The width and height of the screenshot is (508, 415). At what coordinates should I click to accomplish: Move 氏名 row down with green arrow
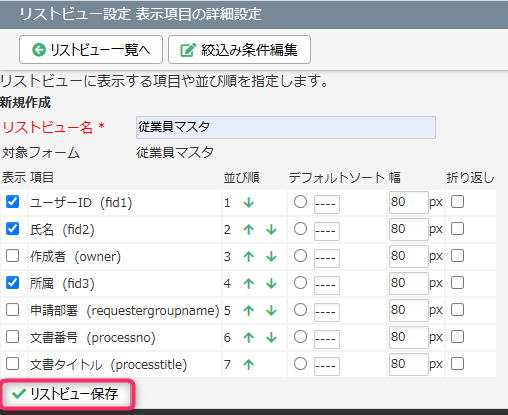click(271, 229)
